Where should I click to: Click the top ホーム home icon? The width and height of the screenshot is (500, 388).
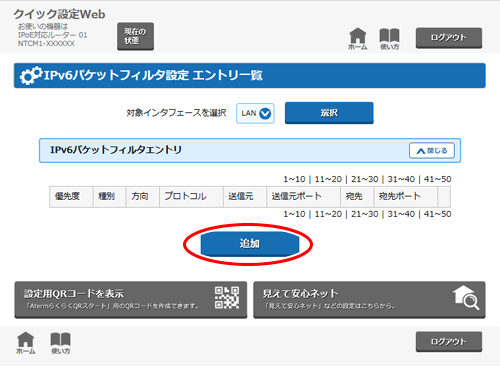pyautogui.click(x=358, y=39)
